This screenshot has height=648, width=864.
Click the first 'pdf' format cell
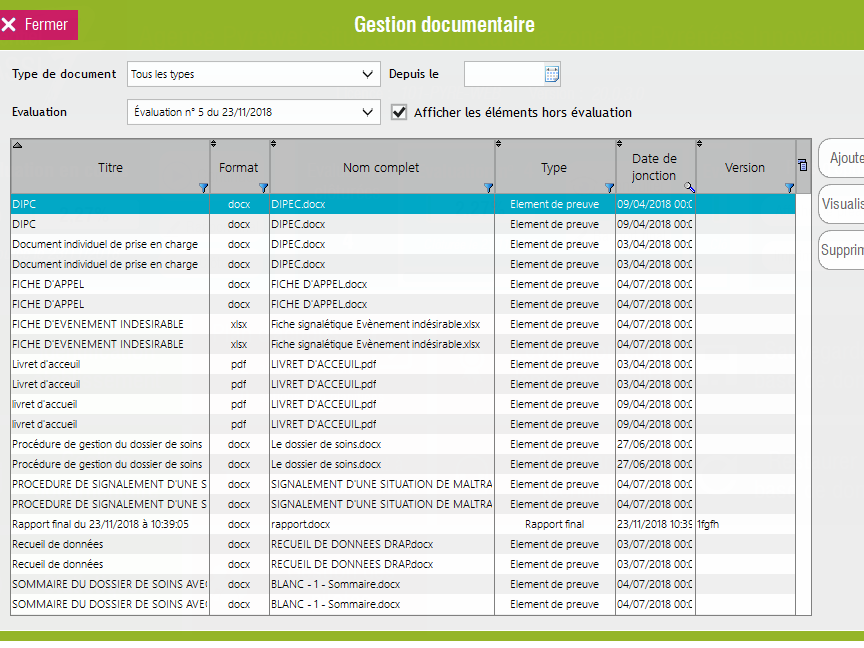pos(239,364)
